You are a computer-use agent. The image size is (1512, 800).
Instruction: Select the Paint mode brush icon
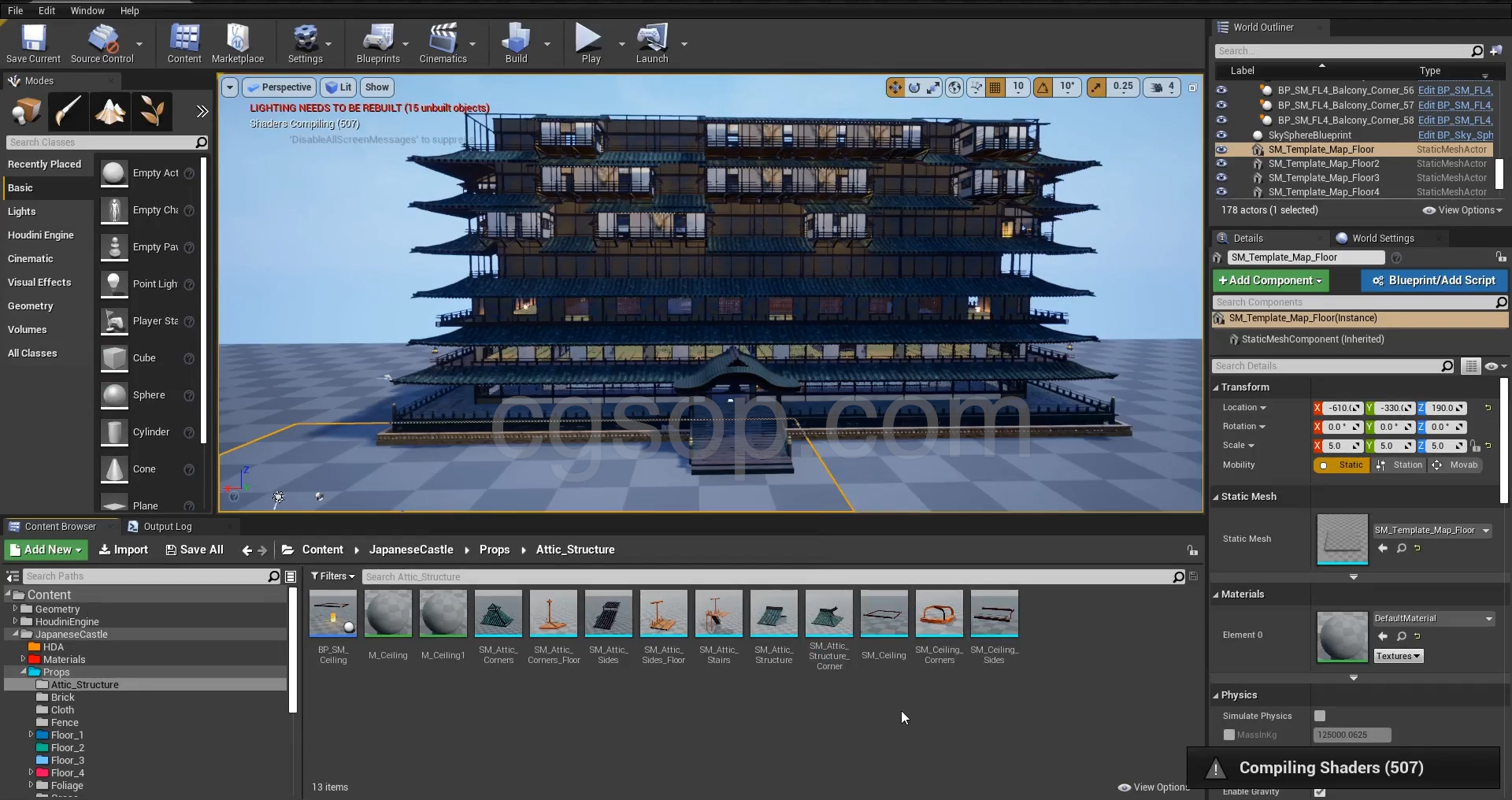[x=68, y=111]
